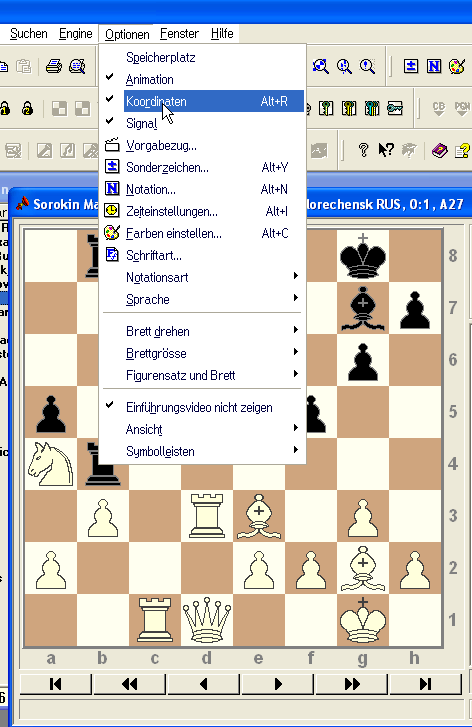Viewport: 472px width, 727px height.
Task: Toggle the Signal checked option
Action: coord(204,123)
